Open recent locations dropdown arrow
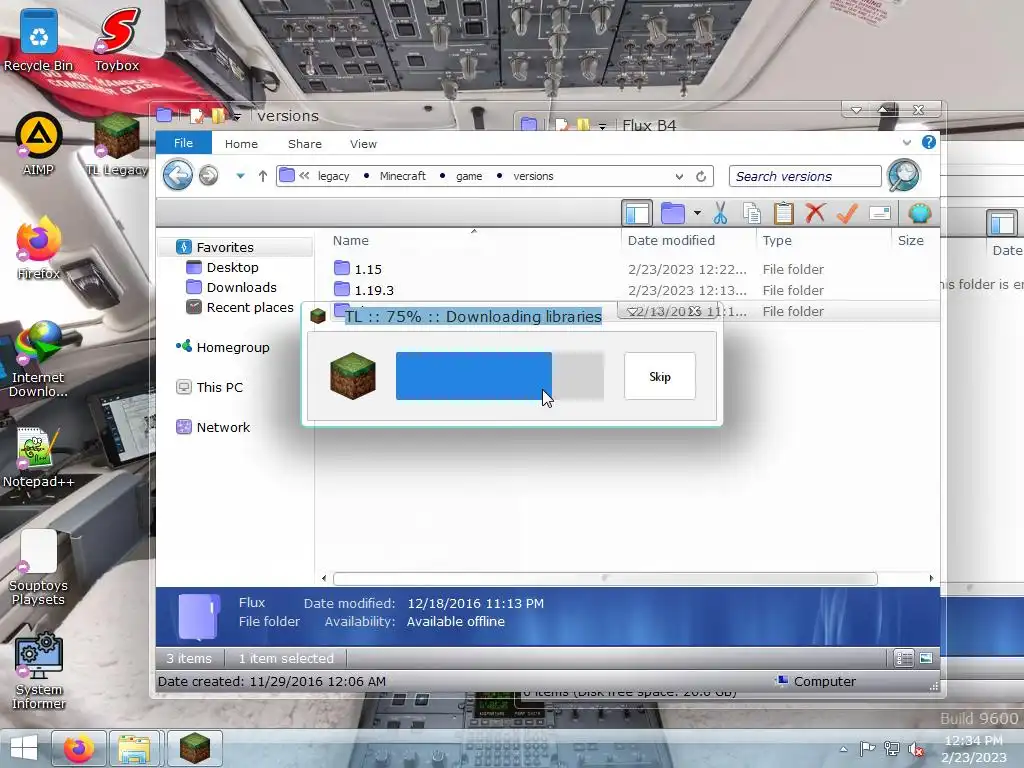Viewport: 1024px width, 768px height. point(240,176)
